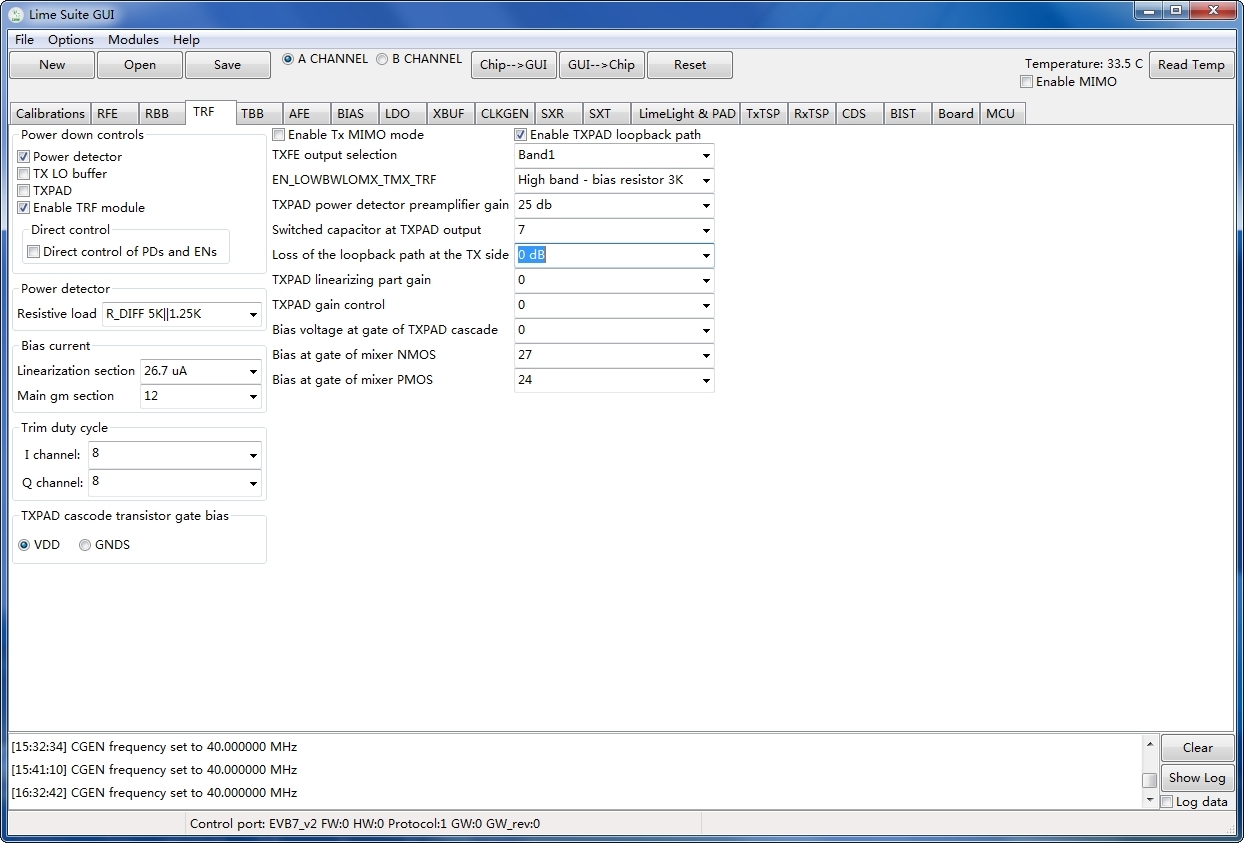Enable the Log data checkbox

click(1167, 802)
